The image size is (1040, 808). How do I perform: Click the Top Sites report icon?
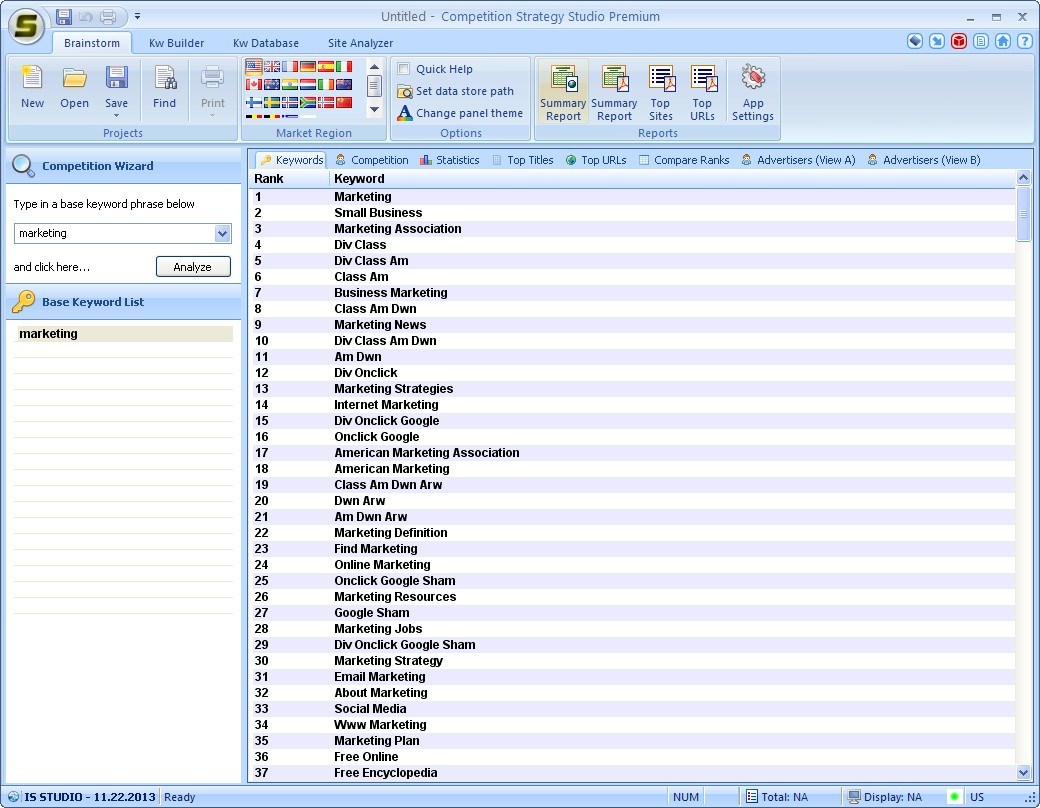click(x=661, y=90)
